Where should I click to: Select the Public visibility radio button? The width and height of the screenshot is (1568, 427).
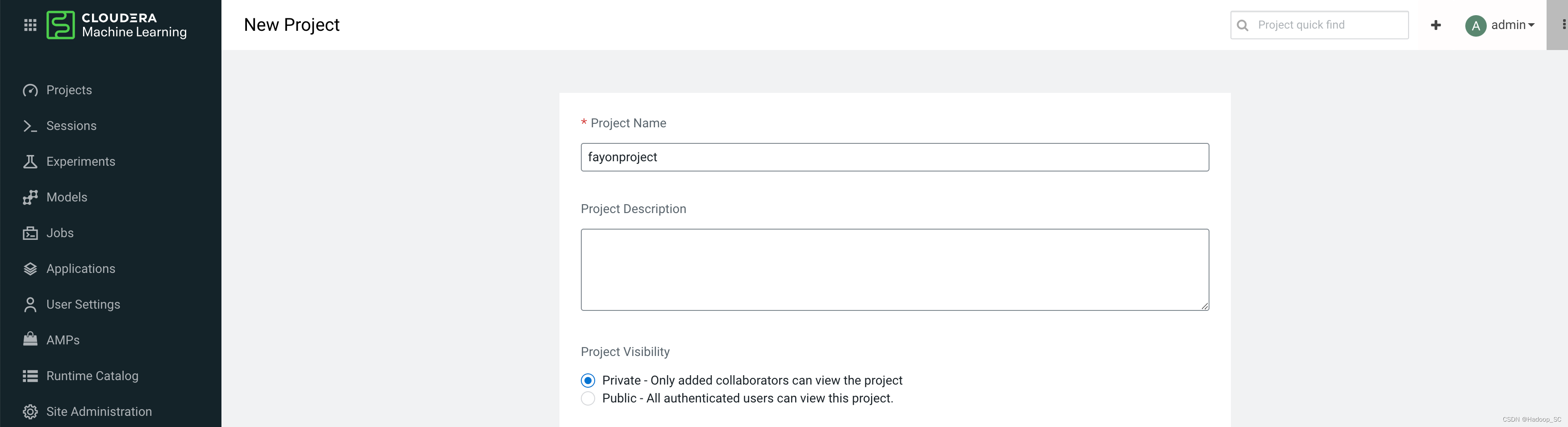[x=588, y=398]
